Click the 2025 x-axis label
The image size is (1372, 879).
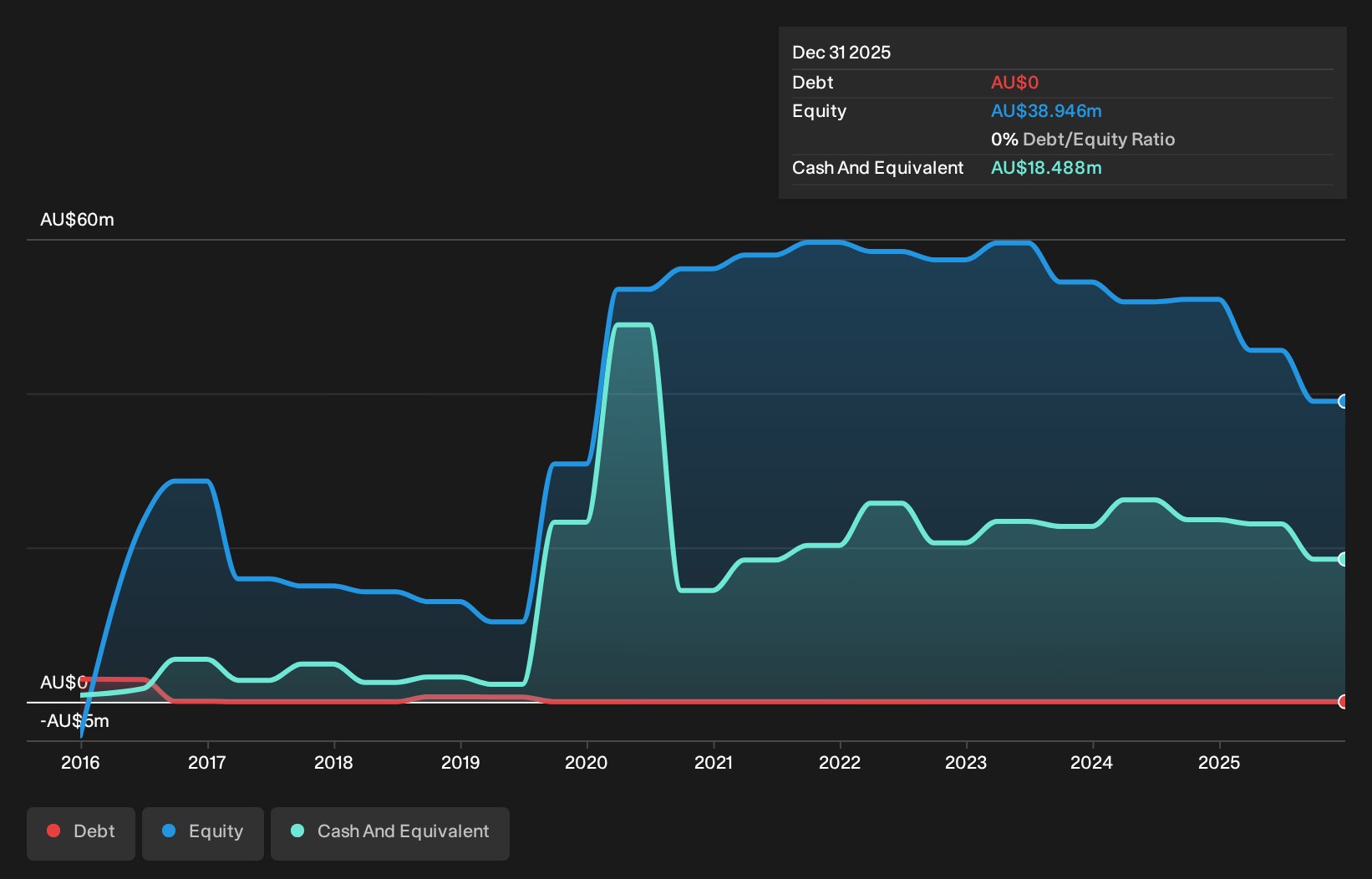(1219, 762)
